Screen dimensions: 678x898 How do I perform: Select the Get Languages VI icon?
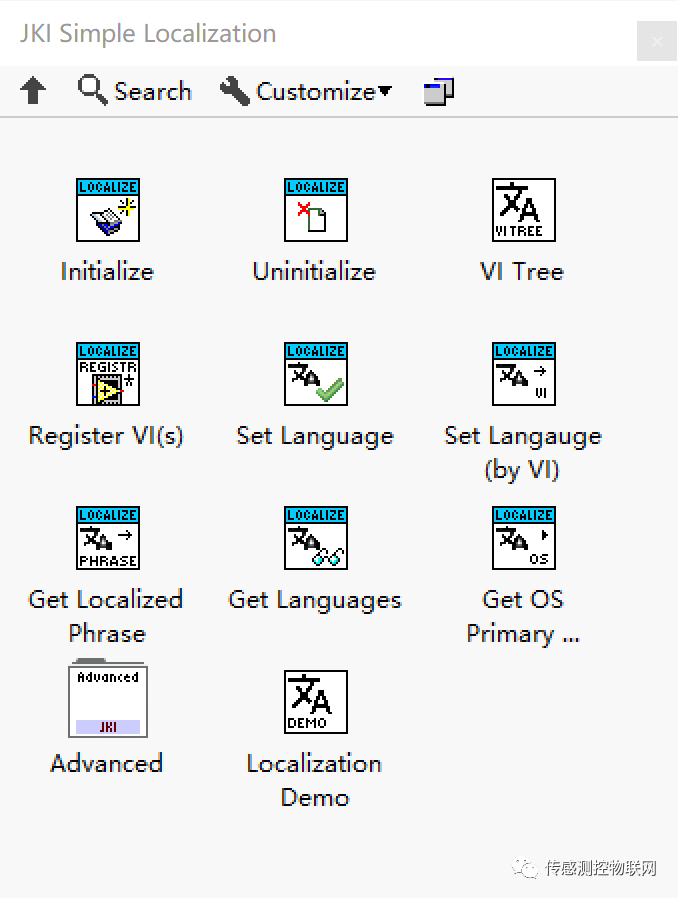pos(315,538)
